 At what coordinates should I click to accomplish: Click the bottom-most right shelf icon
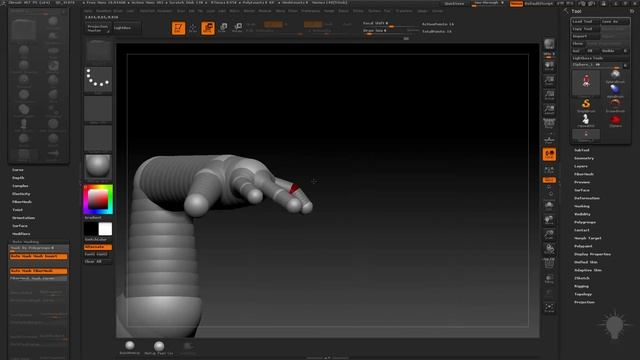click(549, 308)
